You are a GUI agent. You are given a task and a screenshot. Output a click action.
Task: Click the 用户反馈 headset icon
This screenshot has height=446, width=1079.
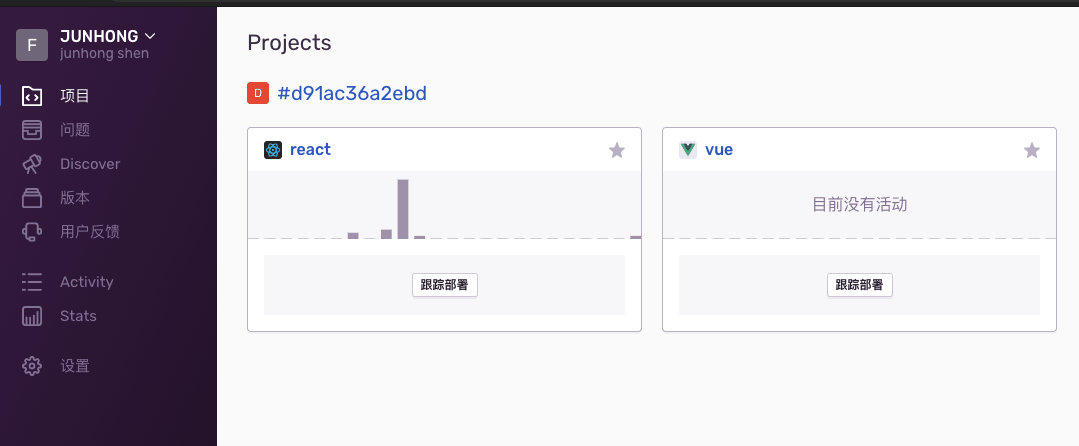pos(32,232)
